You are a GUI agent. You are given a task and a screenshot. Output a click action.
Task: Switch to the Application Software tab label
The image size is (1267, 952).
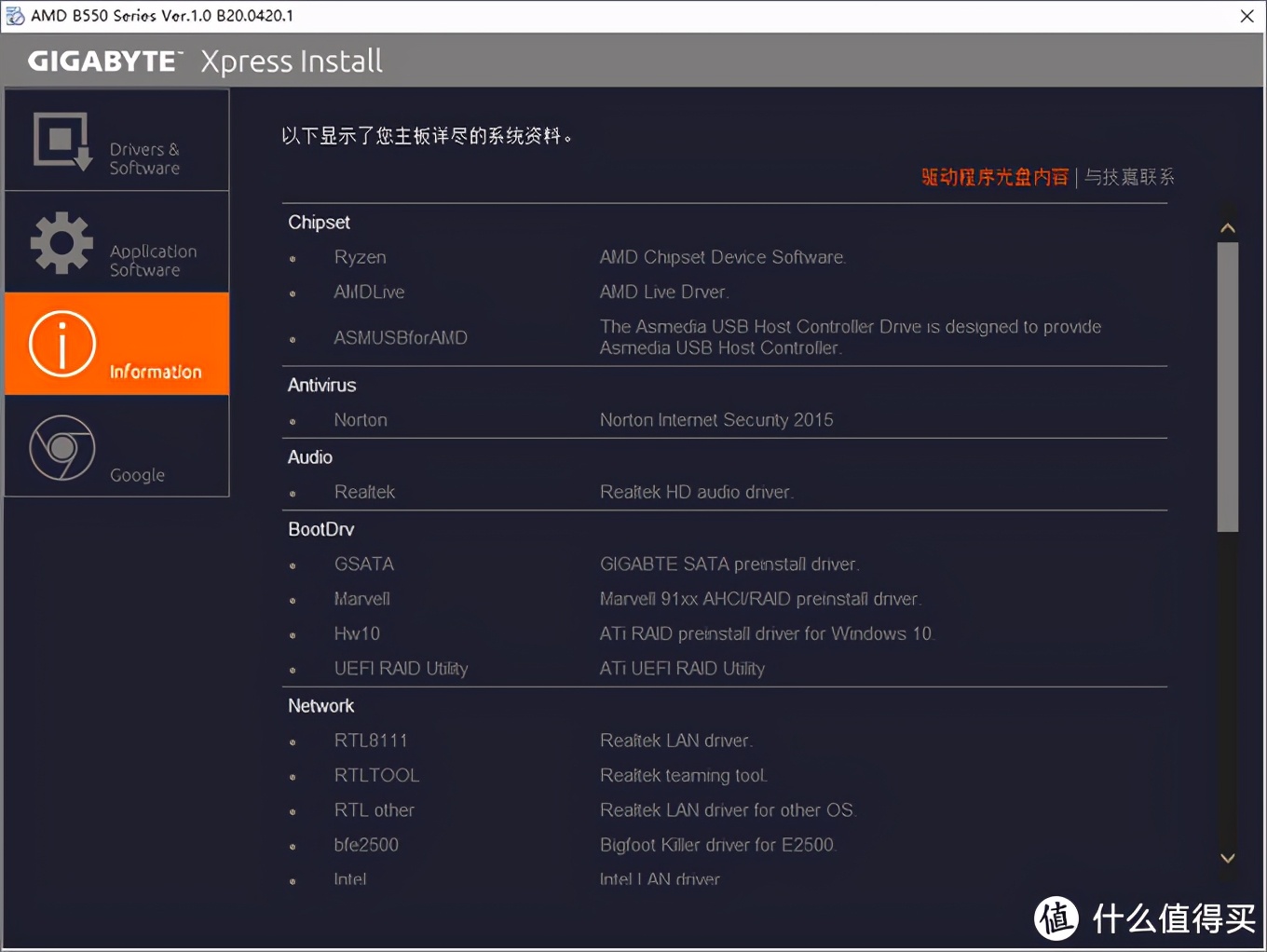coord(154,261)
